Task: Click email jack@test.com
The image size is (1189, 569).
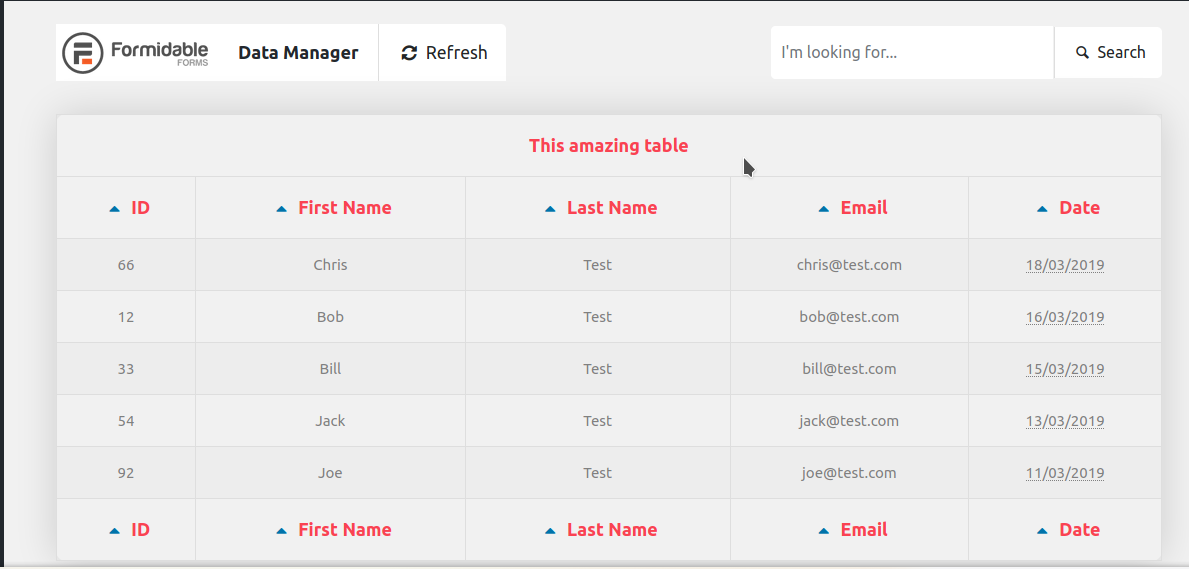Action: point(849,421)
